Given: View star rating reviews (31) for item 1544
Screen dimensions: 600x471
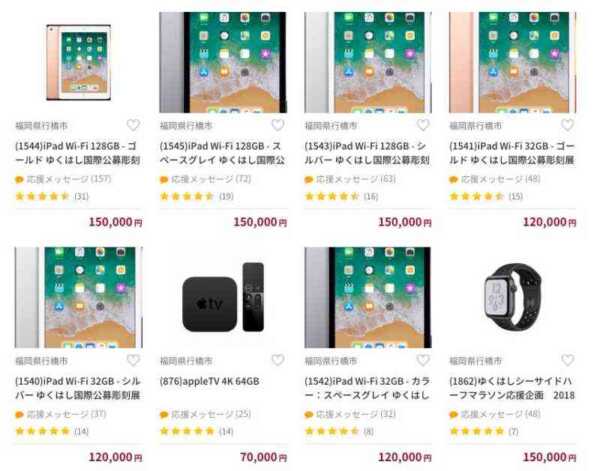Looking at the screenshot, I should (52, 197).
